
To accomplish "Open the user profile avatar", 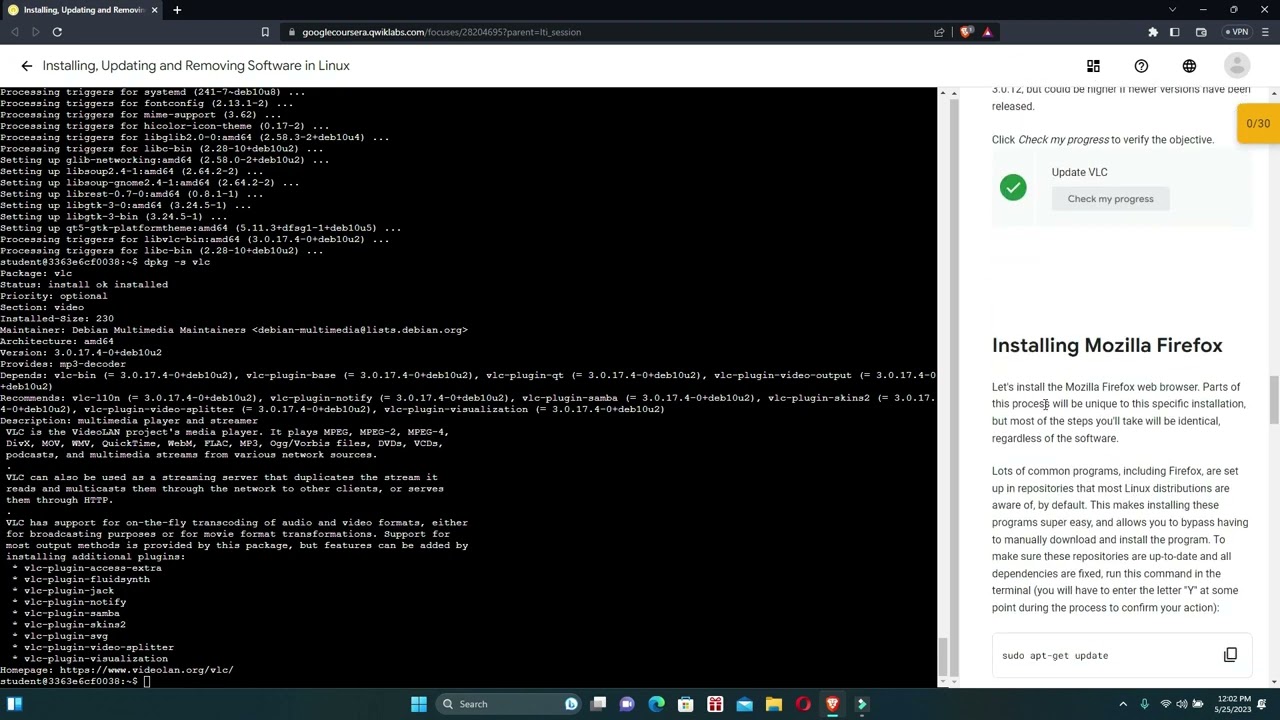I will (x=1237, y=66).
